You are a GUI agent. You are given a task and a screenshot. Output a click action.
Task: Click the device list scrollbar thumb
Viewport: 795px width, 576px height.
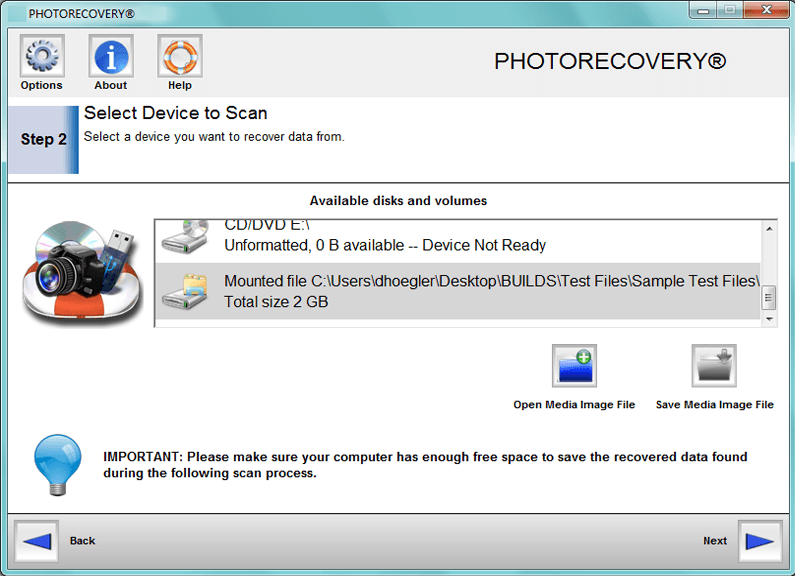[769, 298]
